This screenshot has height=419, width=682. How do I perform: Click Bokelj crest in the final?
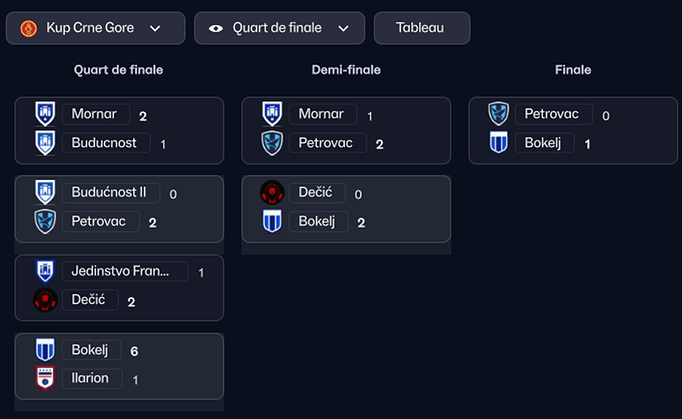tap(498, 143)
